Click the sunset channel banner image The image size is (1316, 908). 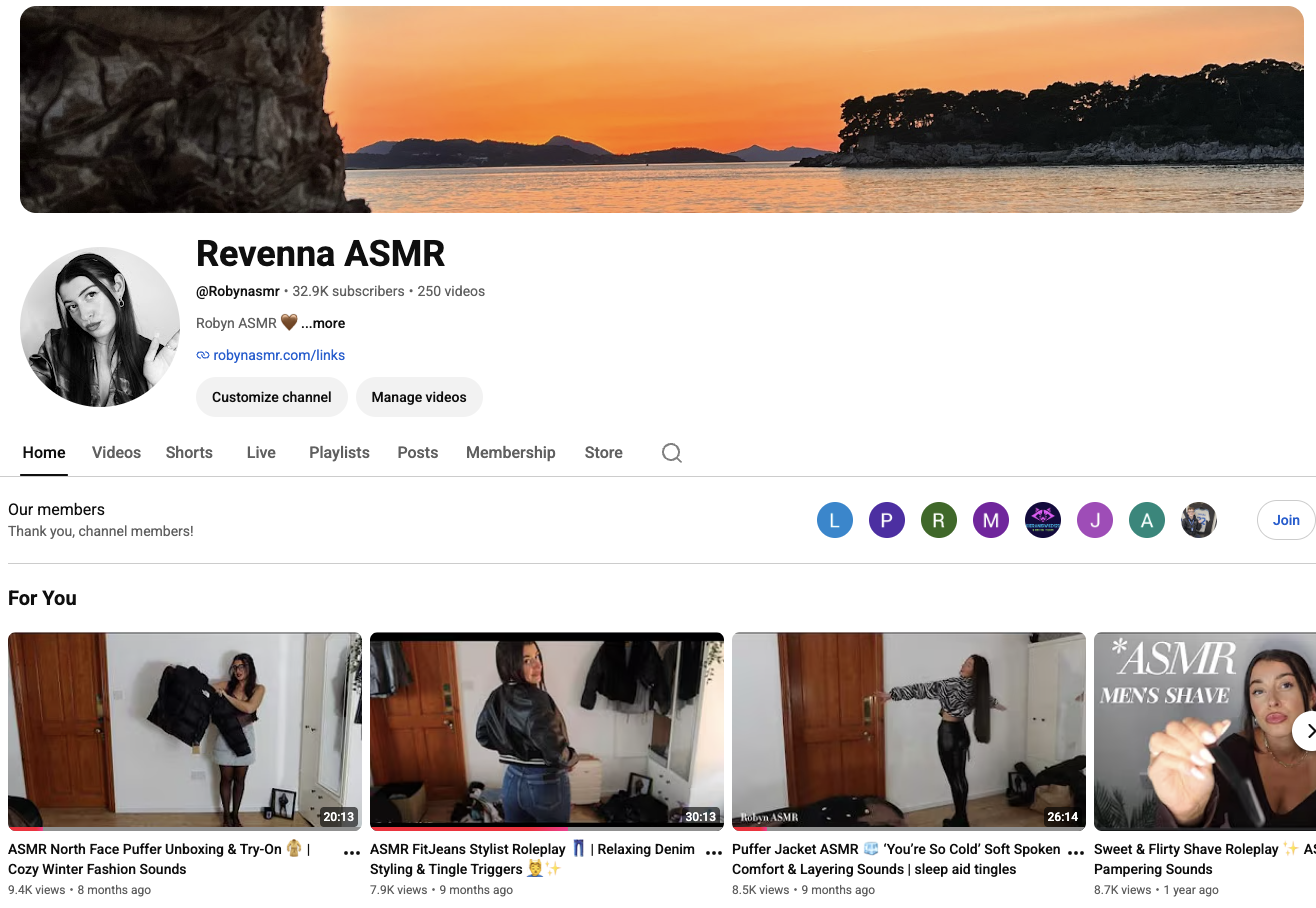(662, 110)
